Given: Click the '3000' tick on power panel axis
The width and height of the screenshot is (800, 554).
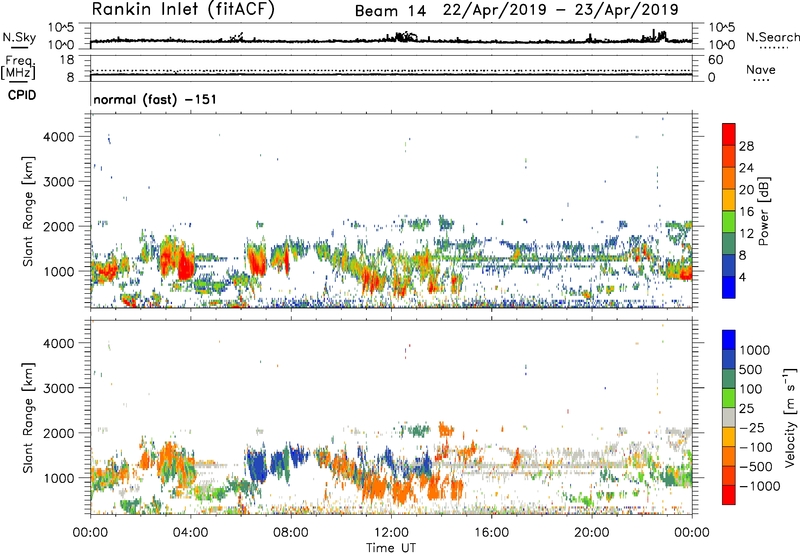Looking at the screenshot, I should pos(59,182).
